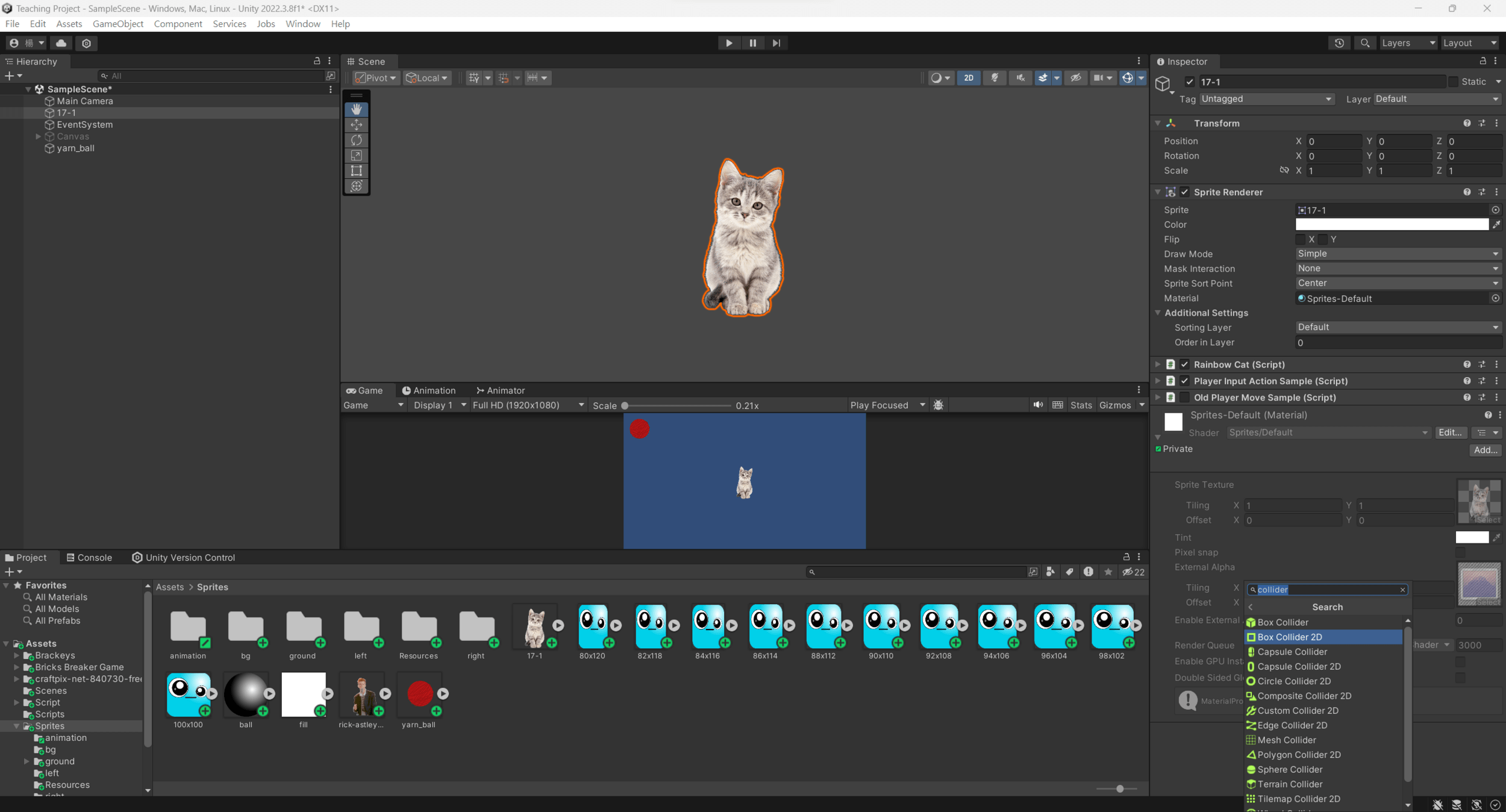Select the Rect tool in Scene toolbar
This screenshot has width=1506, height=812.
pos(357,171)
